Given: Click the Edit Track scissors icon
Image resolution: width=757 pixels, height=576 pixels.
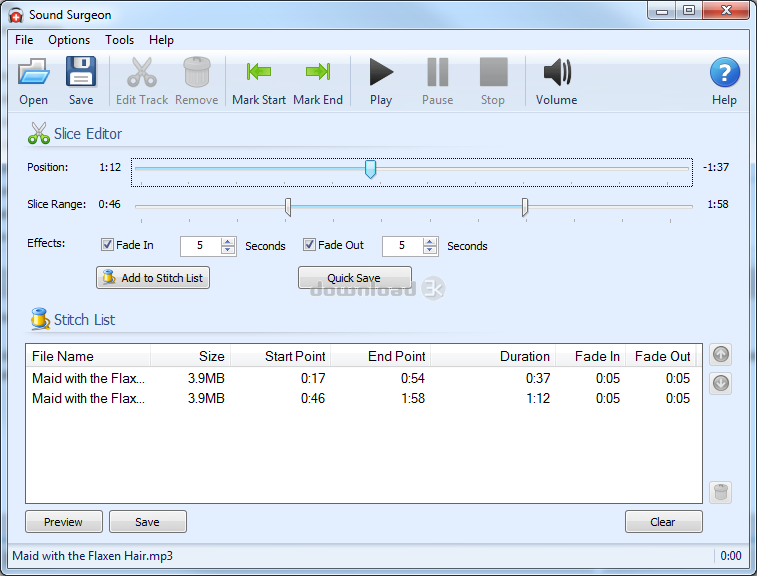Looking at the screenshot, I should tap(141, 81).
